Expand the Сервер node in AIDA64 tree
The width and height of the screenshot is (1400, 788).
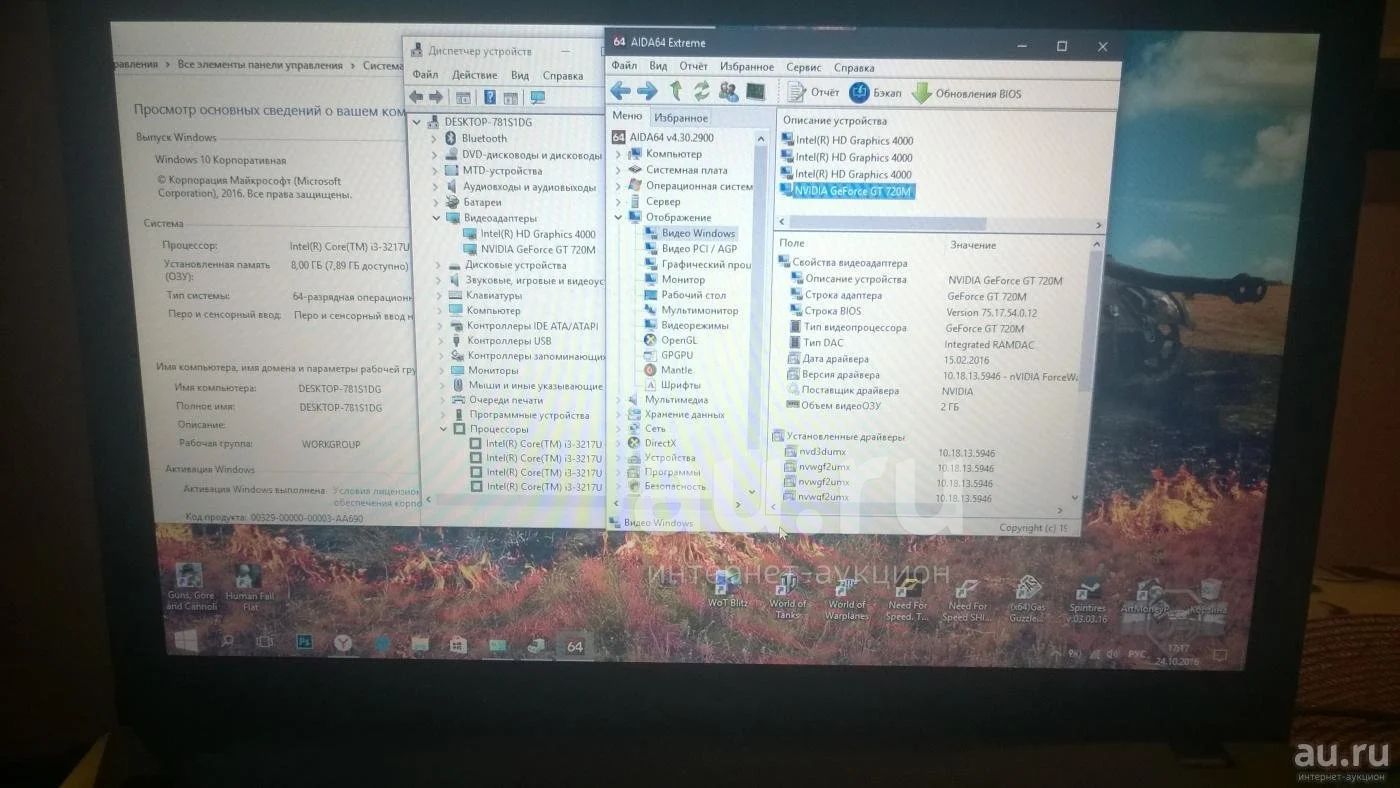618,201
